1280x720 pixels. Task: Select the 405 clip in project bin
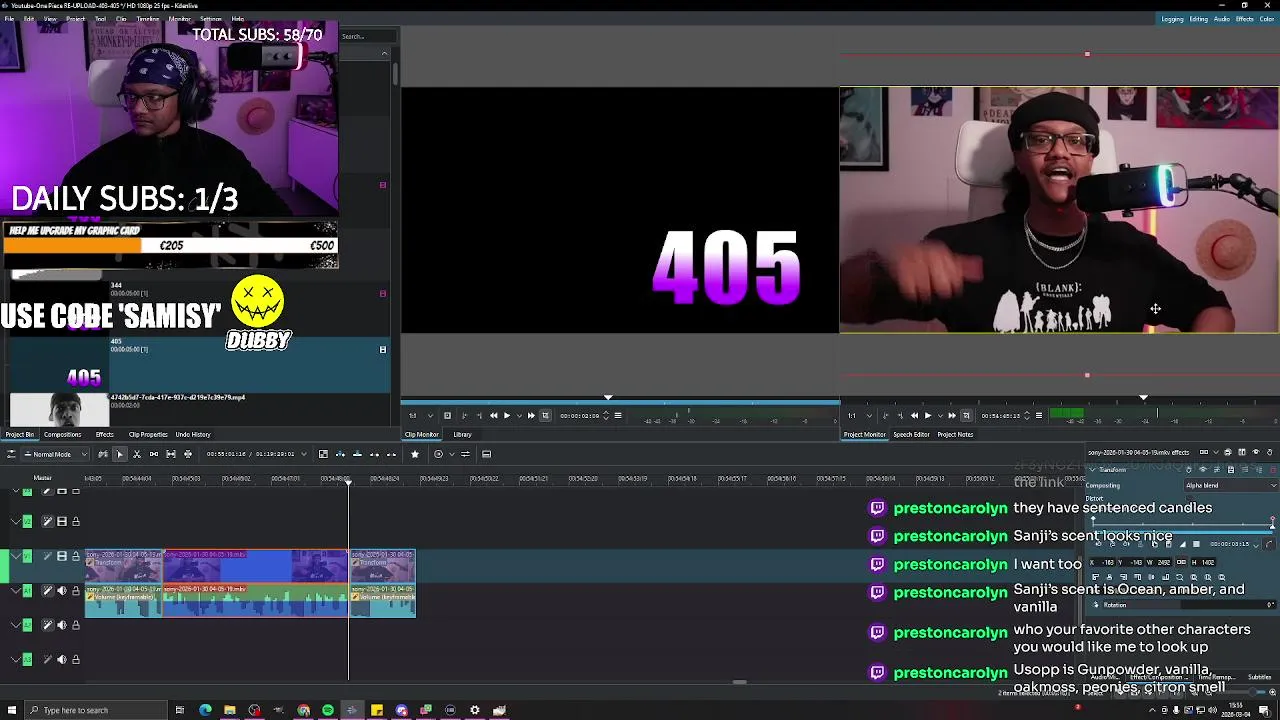[200, 365]
